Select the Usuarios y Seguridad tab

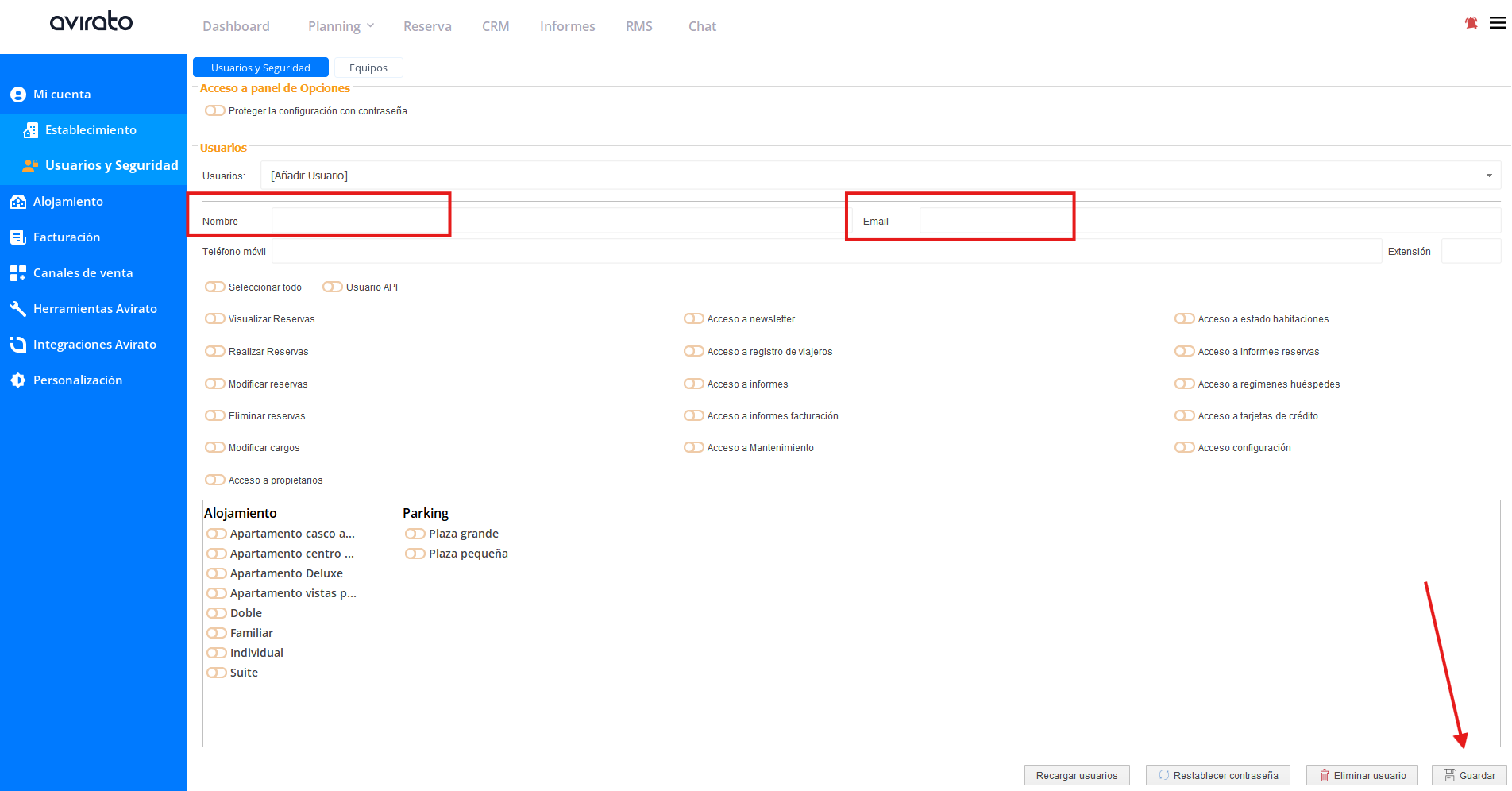point(260,68)
